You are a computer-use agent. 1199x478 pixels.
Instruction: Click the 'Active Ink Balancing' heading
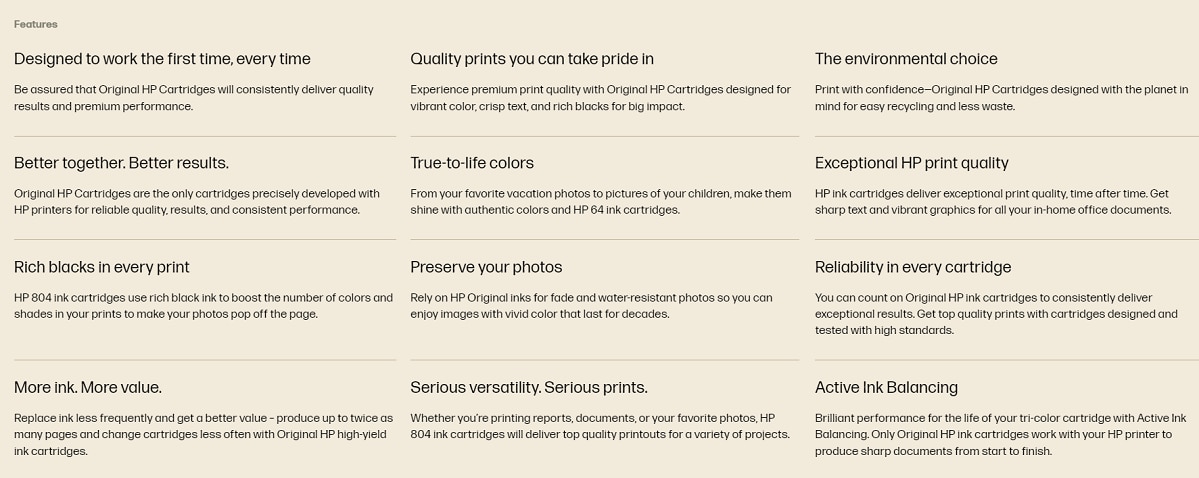886,388
